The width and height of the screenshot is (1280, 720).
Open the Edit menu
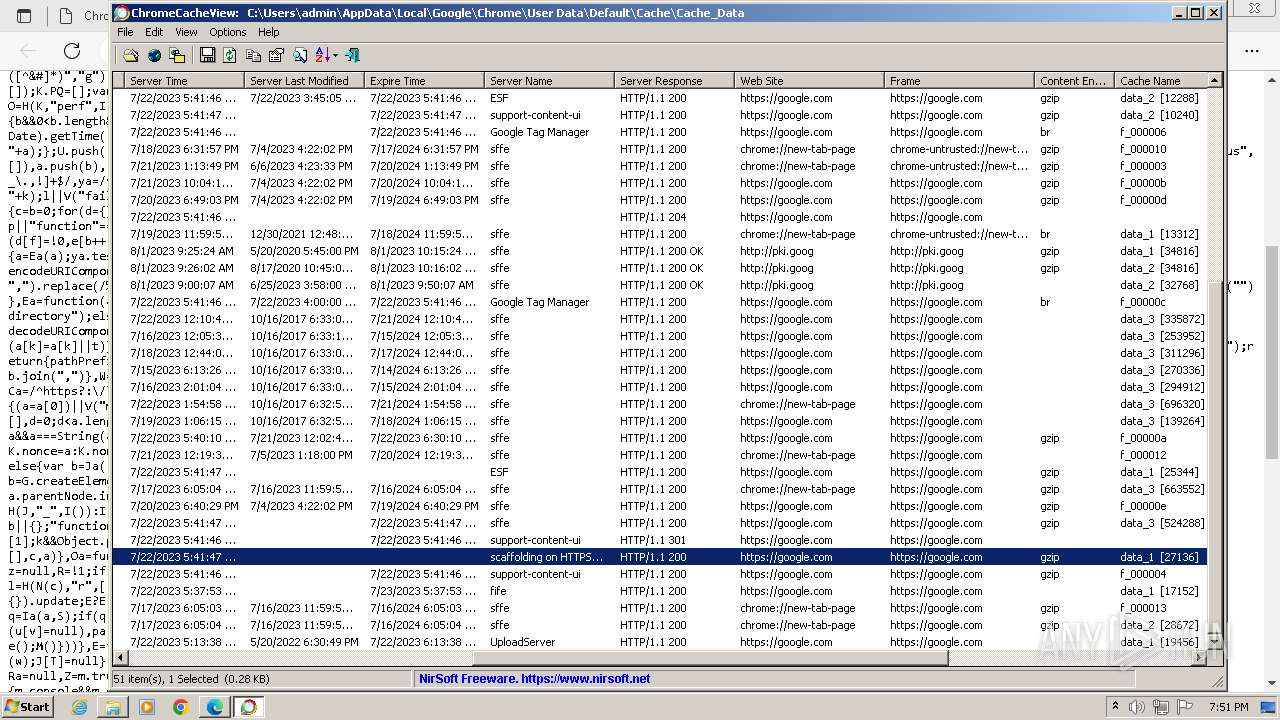coord(154,32)
